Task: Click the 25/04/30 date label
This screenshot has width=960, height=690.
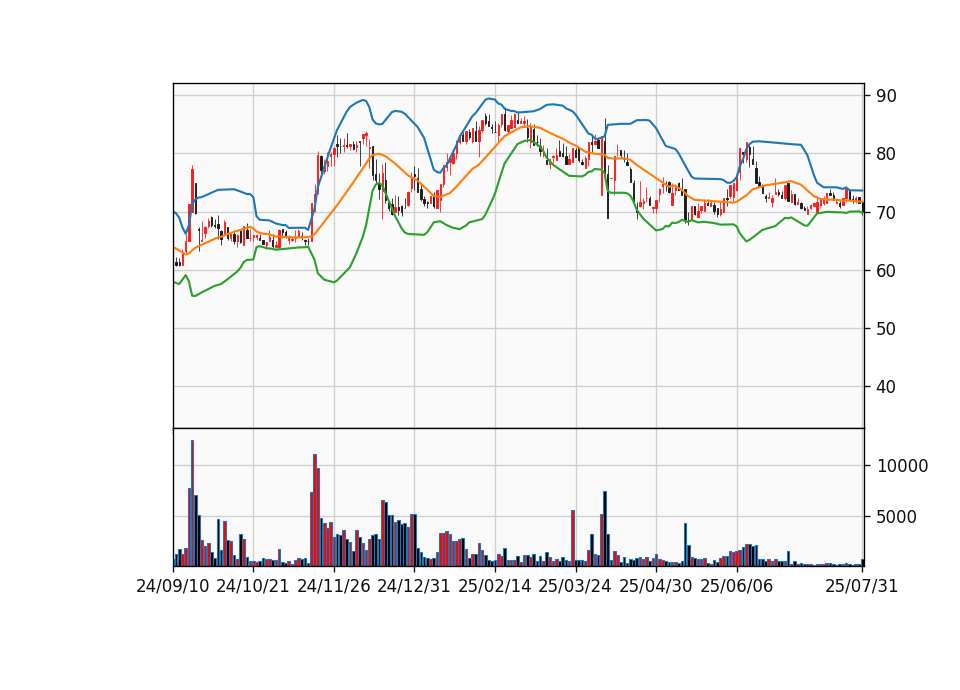Action: tap(656, 586)
